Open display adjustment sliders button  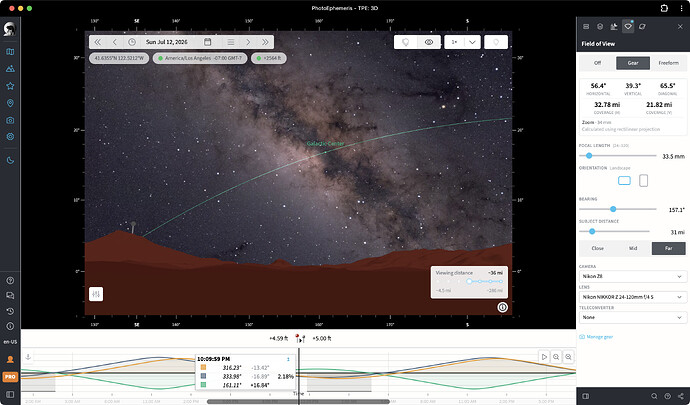coord(96,294)
